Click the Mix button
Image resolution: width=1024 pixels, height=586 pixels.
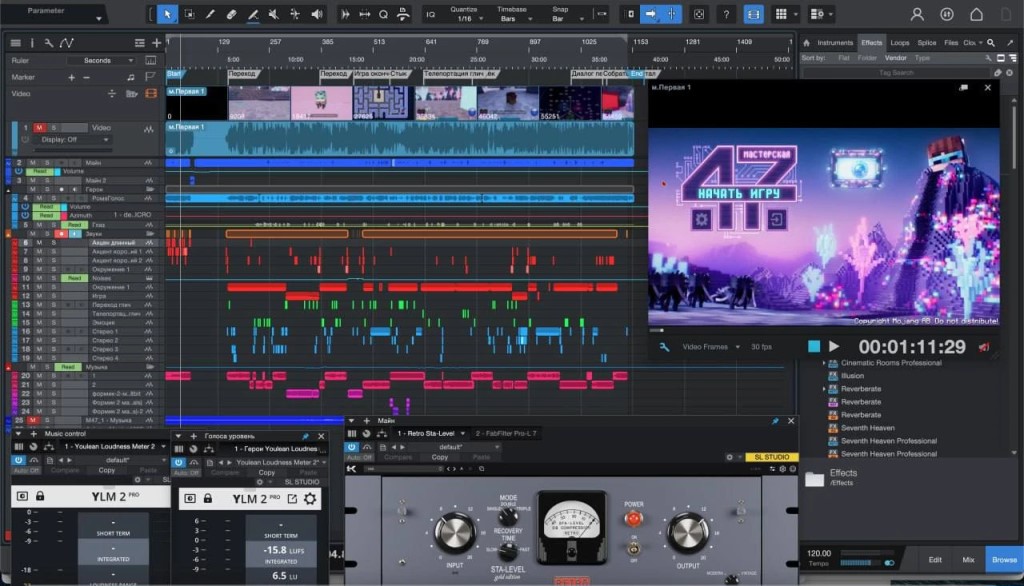click(x=968, y=560)
